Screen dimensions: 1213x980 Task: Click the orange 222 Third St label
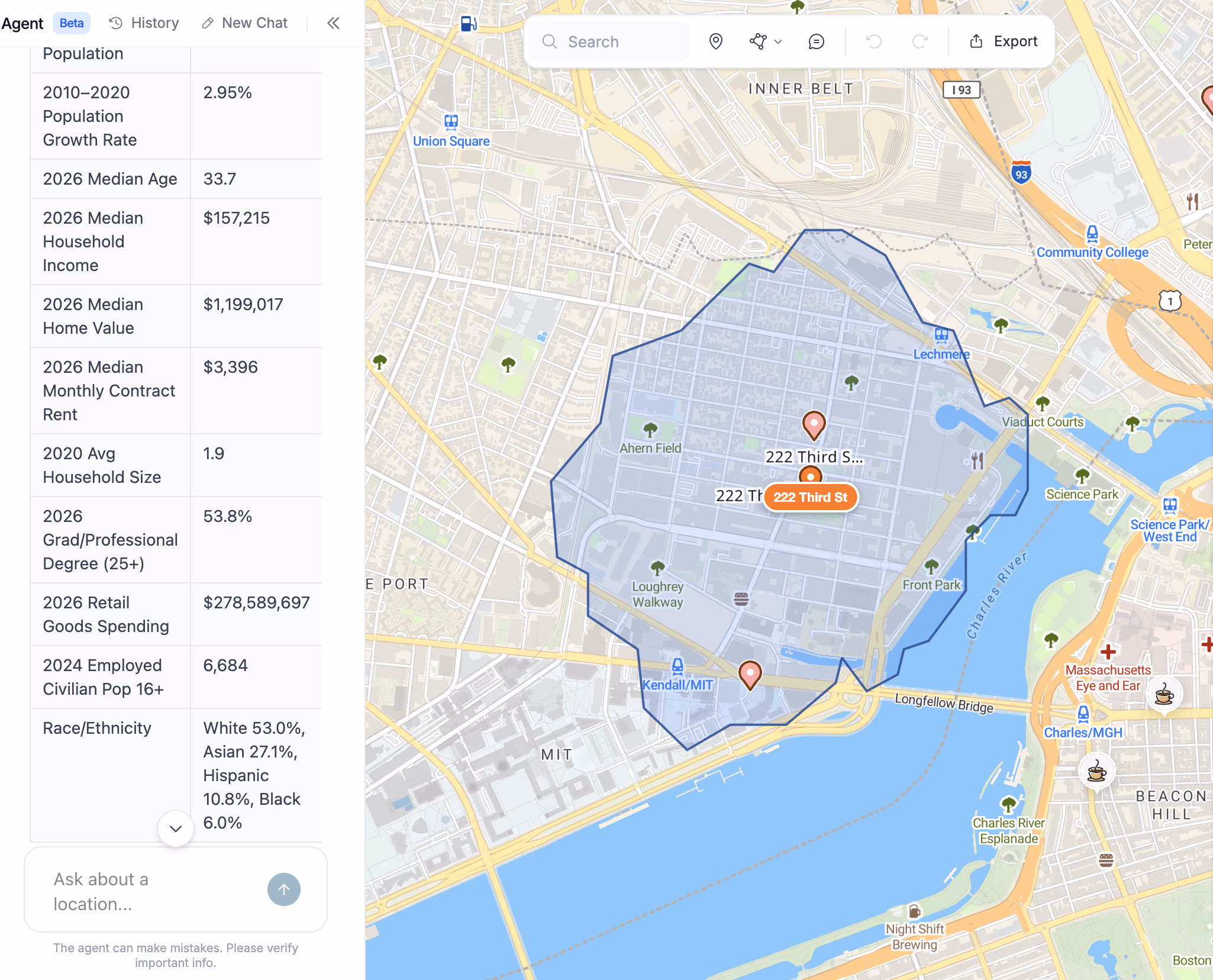click(810, 497)
